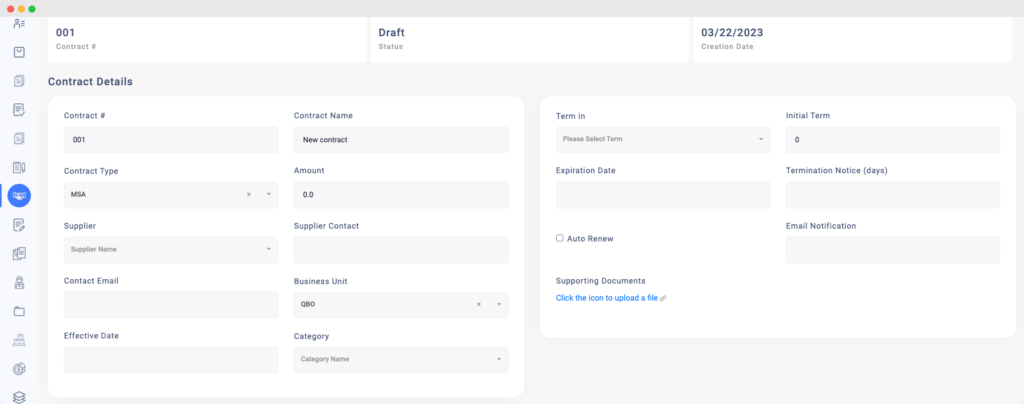
Task: Click the stacked layers icon in sidebar
Action: coord(19,397)
